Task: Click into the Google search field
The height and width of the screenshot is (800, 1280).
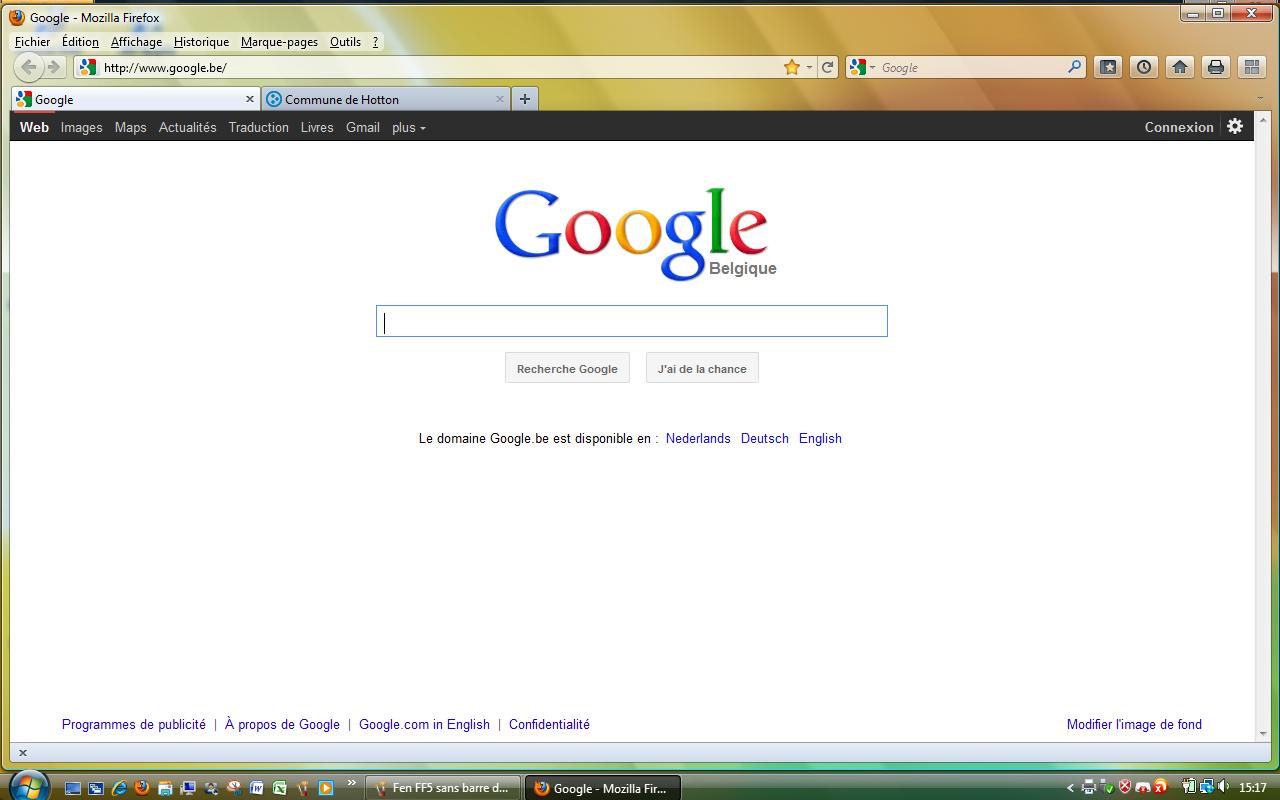Action: tap(631, 321)
